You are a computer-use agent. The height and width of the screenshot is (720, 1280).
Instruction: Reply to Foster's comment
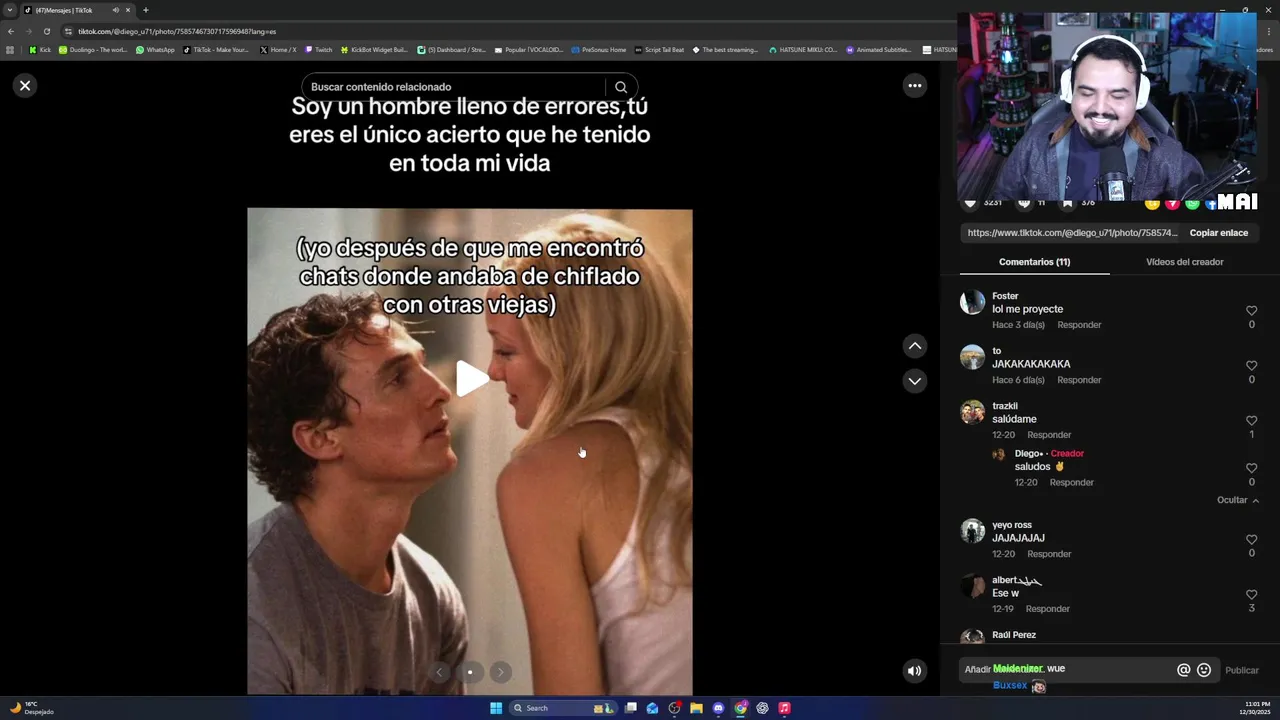pos(1079,325)
